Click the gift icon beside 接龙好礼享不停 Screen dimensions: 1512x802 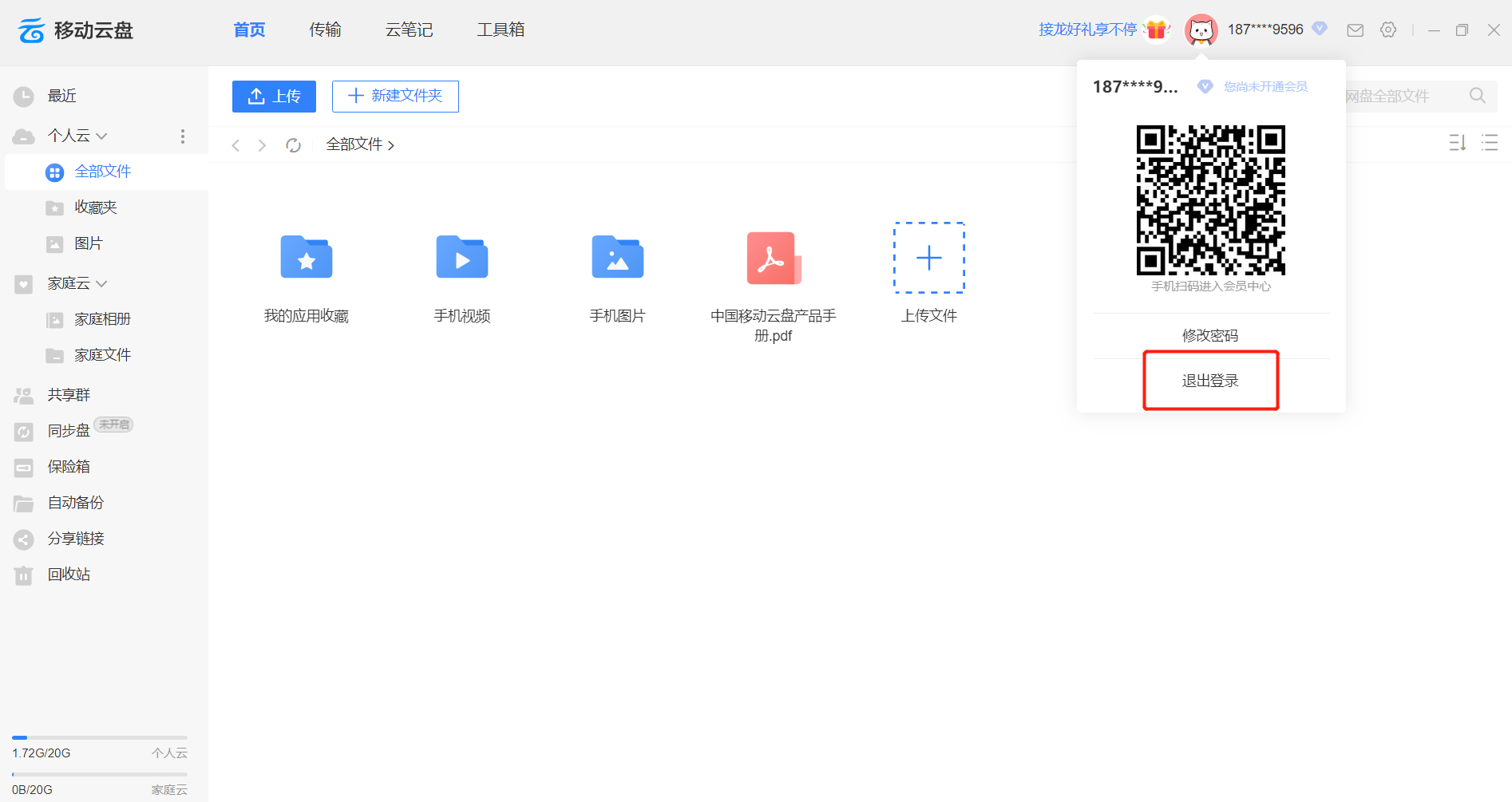(x=1156, y=29)
